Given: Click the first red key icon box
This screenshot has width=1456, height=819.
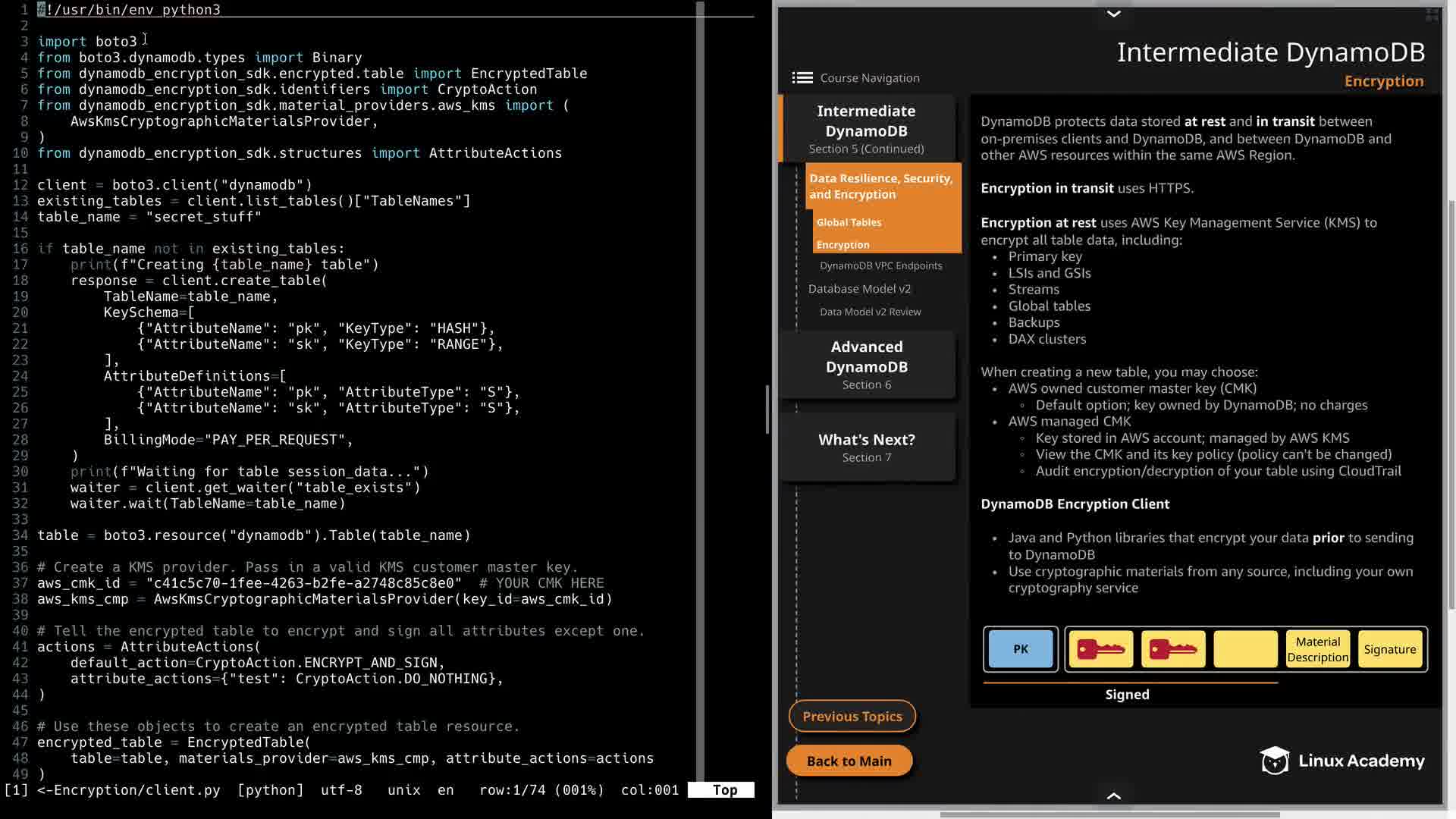Looking at the screenshot, I should (x=1100, y=649).
